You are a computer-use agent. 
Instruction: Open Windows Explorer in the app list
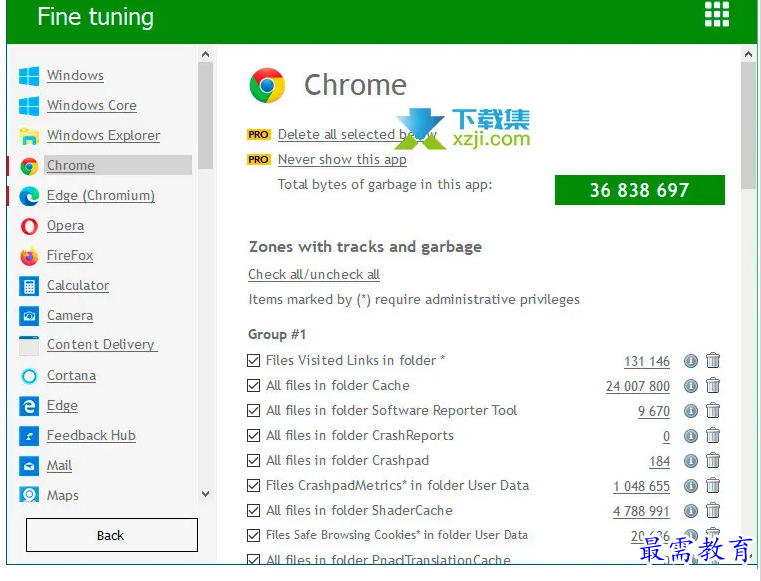click(x=103, y=136)
